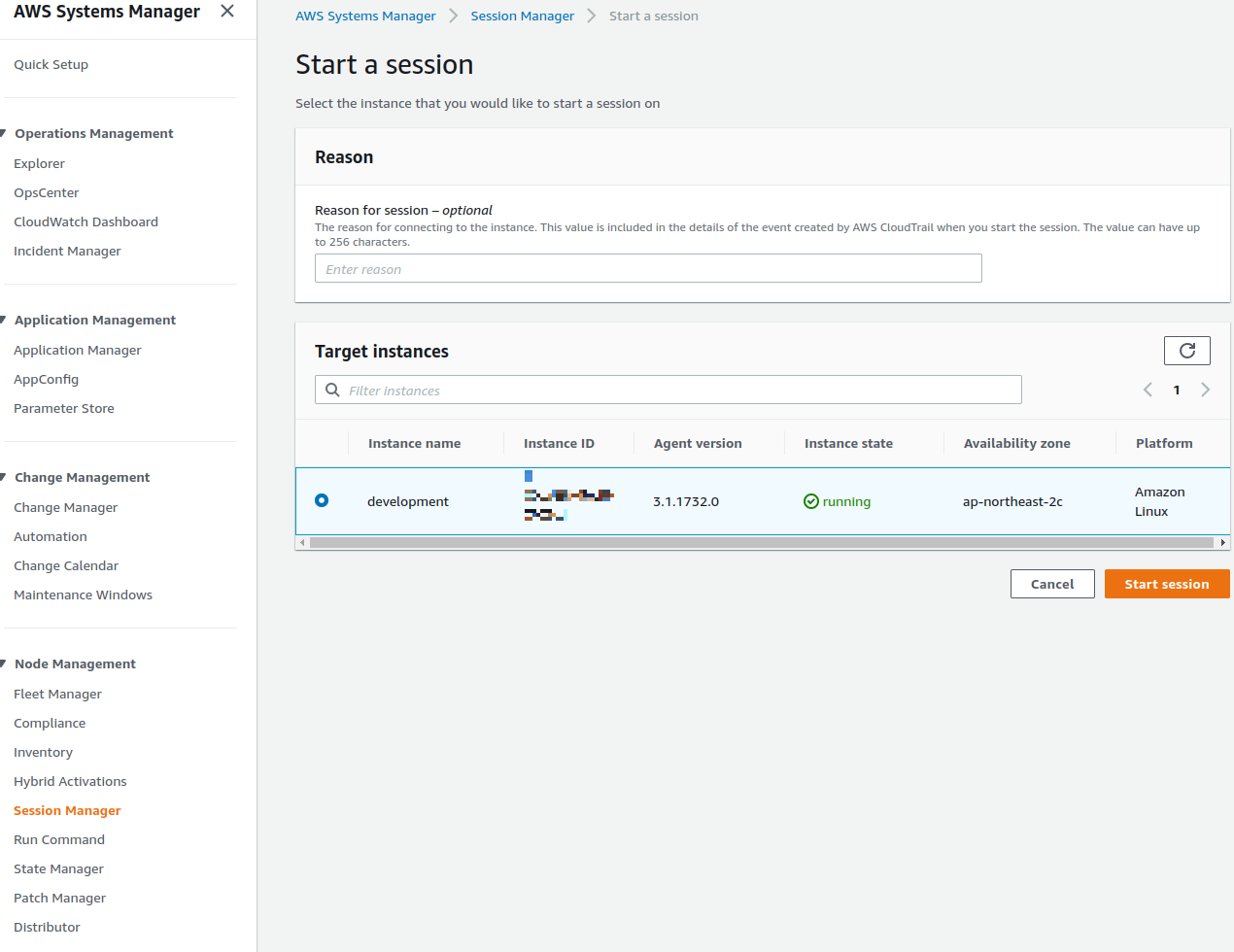This screenshot has width=1234, height=952.
Task: Click the Platform column header
Action: [x=1164, y=443]
